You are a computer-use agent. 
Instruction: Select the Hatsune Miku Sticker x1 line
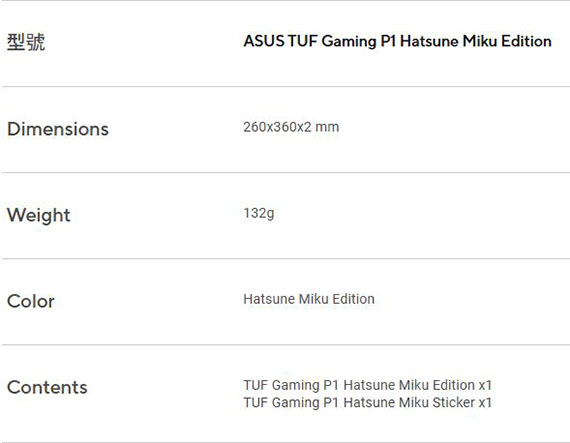point(368,402)
